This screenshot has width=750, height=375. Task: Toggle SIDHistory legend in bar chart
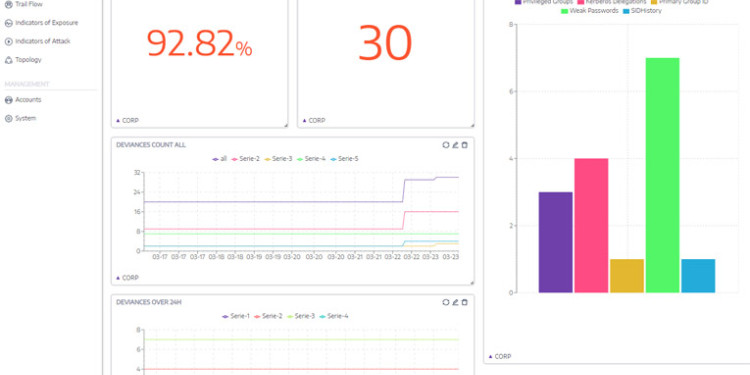(642, 11)
